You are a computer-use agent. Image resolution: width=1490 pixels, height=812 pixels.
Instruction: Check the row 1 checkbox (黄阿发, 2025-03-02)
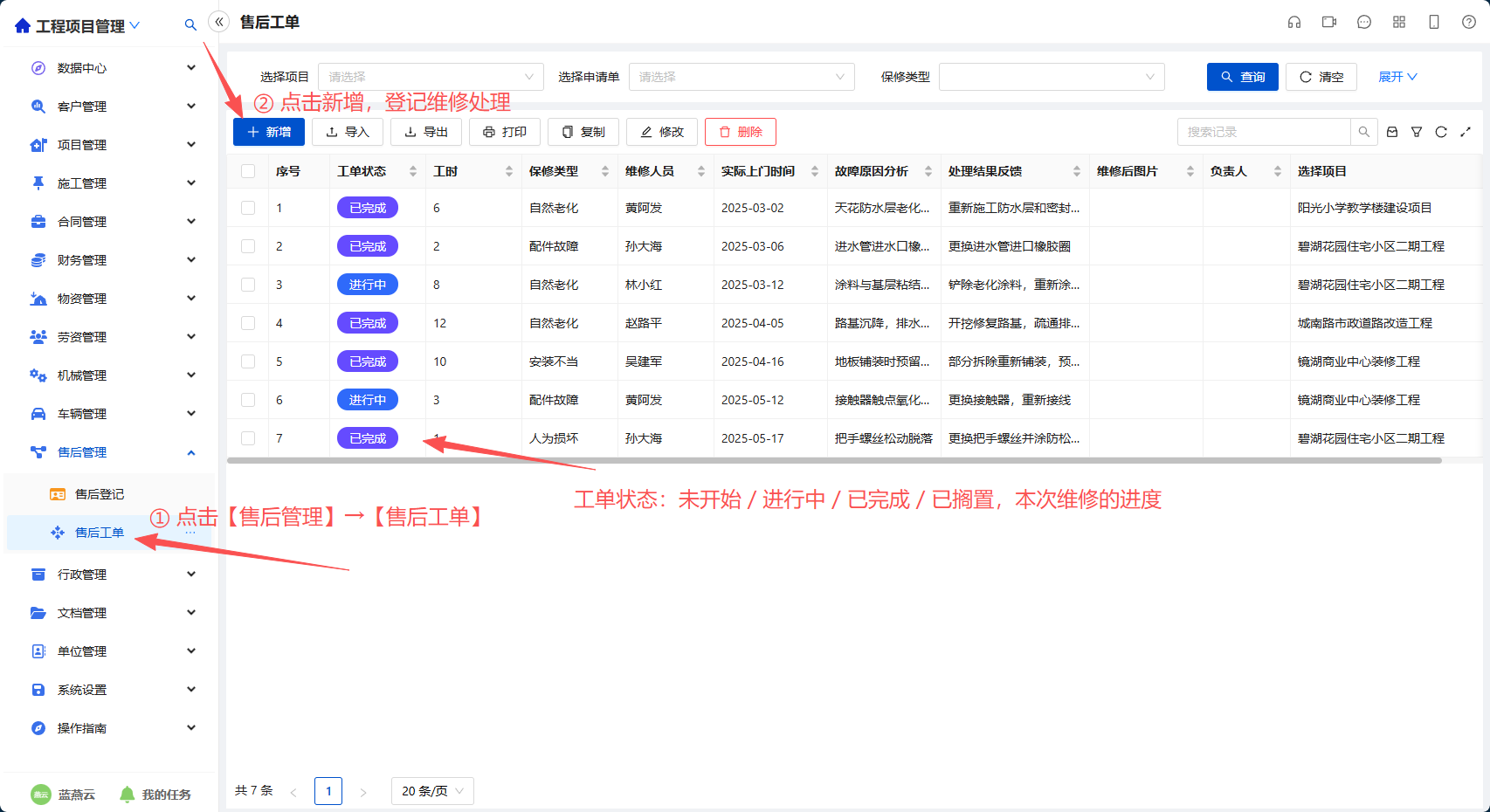[x=248, y=208]
